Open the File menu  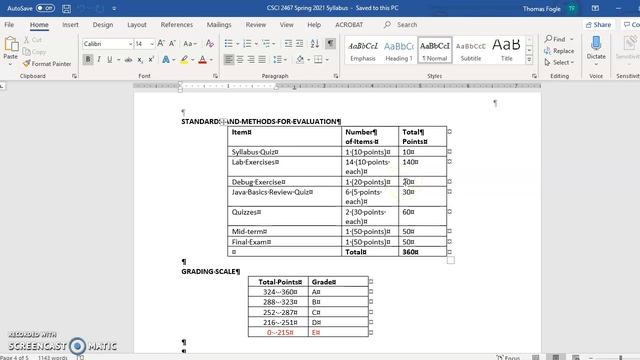coord(9,24)
